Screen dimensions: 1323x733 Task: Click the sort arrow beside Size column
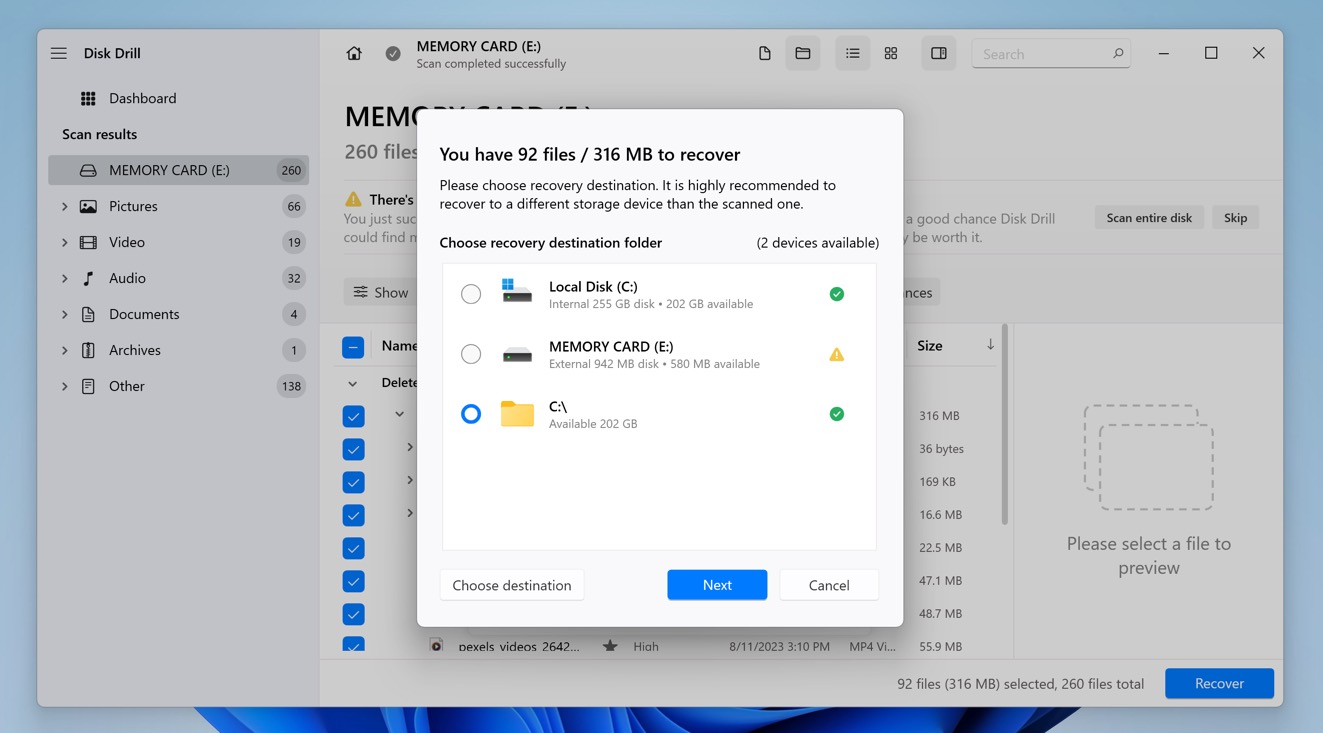pos(990,345)
